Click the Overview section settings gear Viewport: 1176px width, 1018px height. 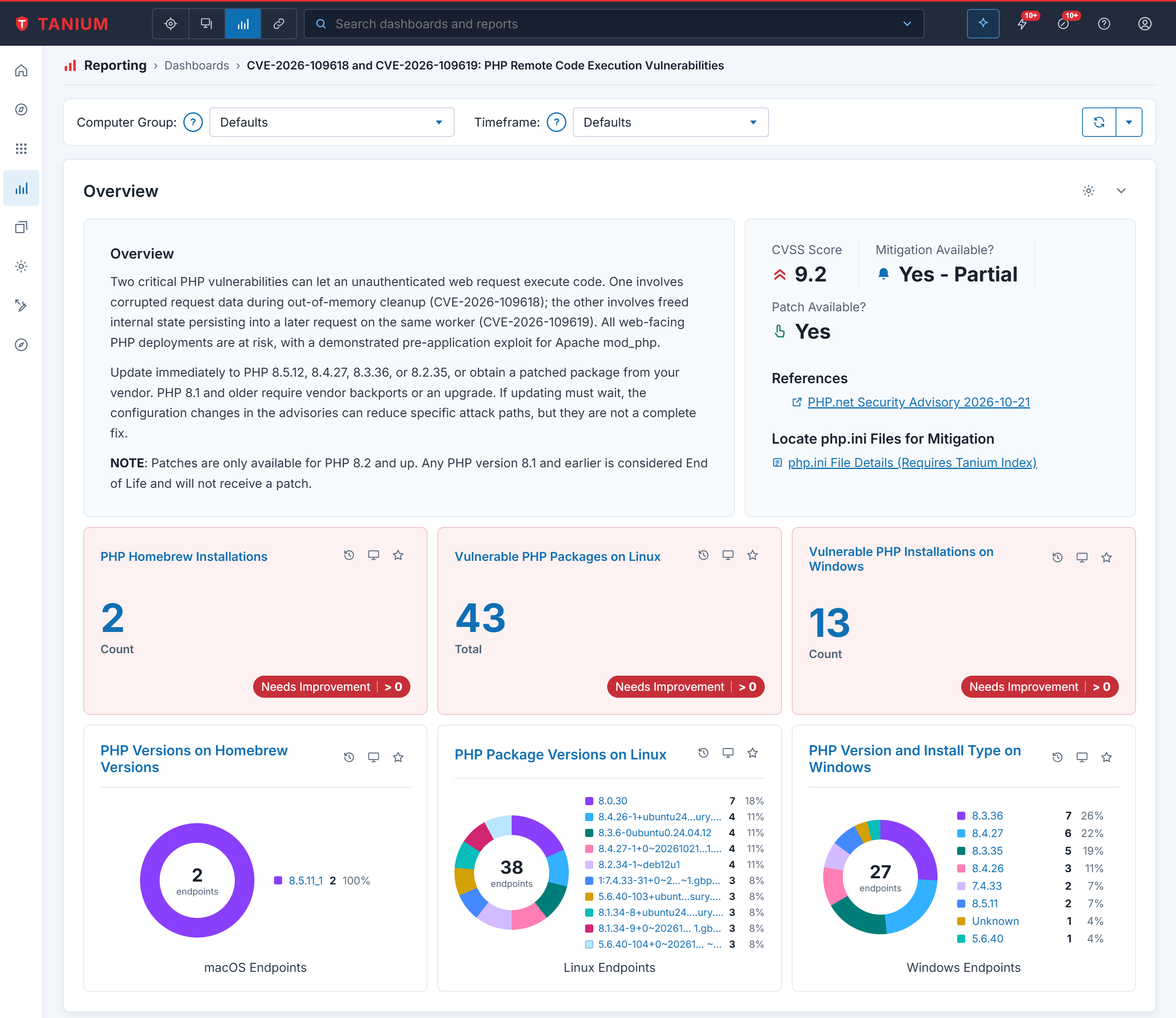point(1088,191)
